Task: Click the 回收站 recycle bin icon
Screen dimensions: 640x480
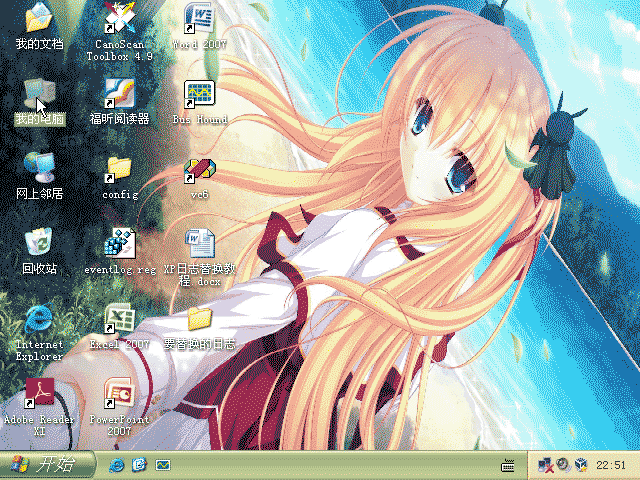Action: coord(39,244)
